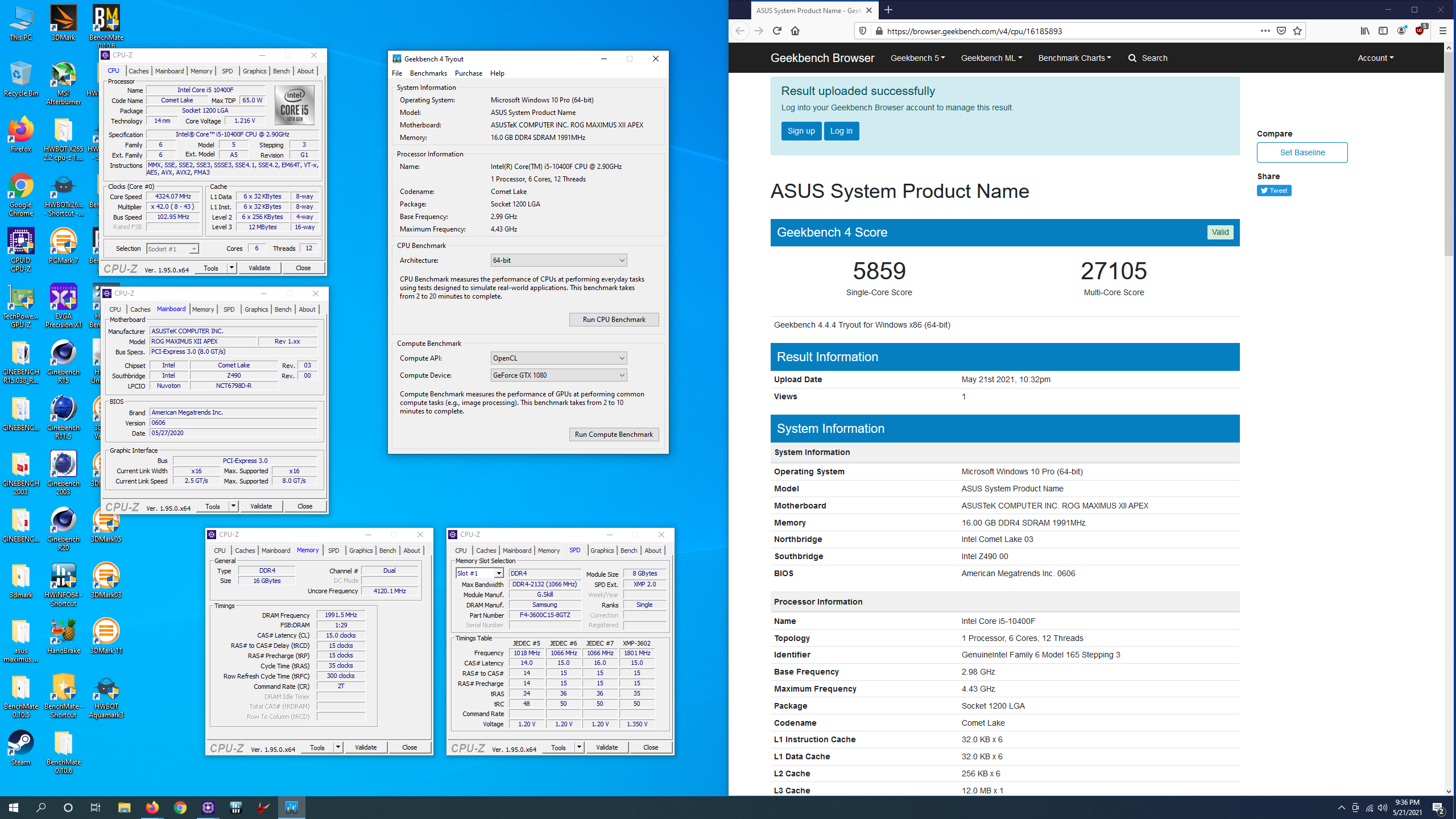This screenshot has width=1456, height=819.
Task: Open About tab in CPU-Z SPD window
Action: [x=653, y=551]
